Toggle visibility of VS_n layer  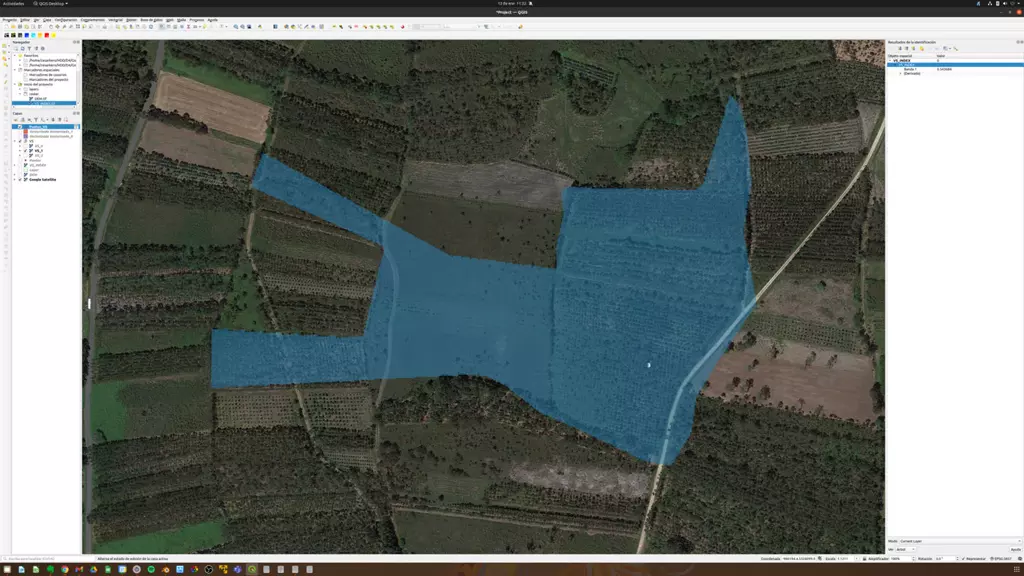25,146
